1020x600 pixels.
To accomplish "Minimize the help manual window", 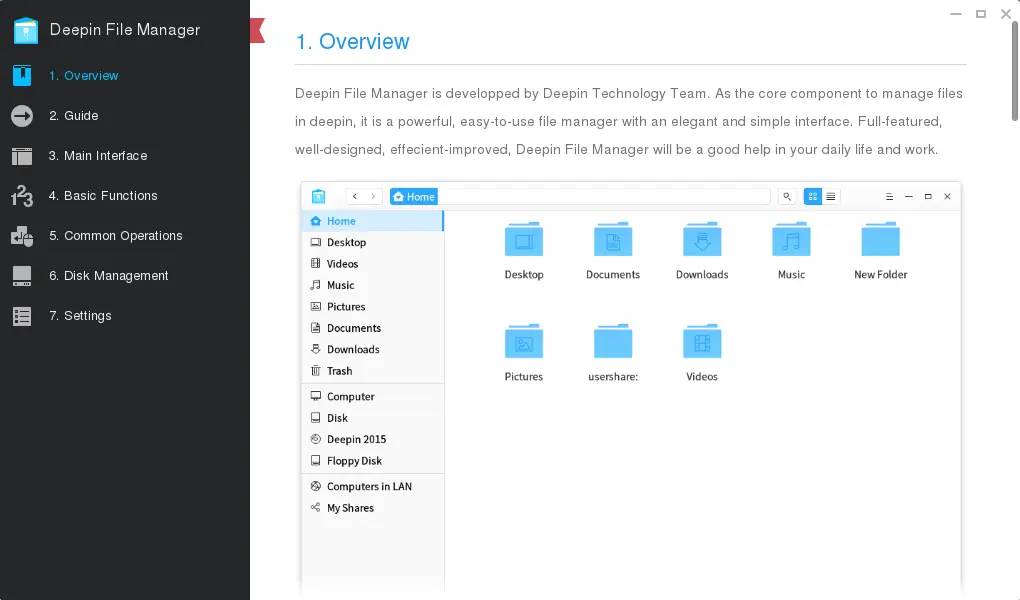I will 956,14.
